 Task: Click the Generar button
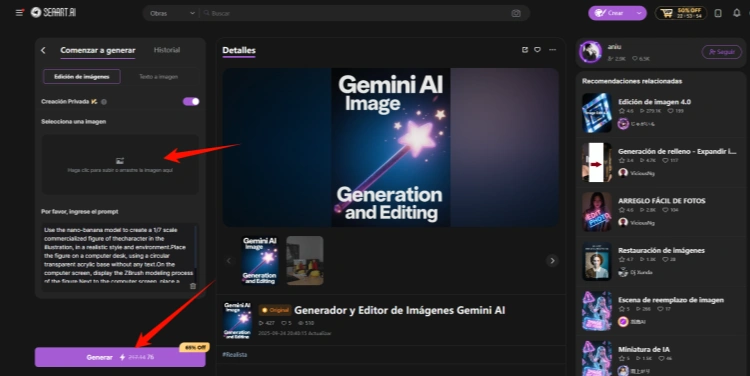(x=120, y=357)
